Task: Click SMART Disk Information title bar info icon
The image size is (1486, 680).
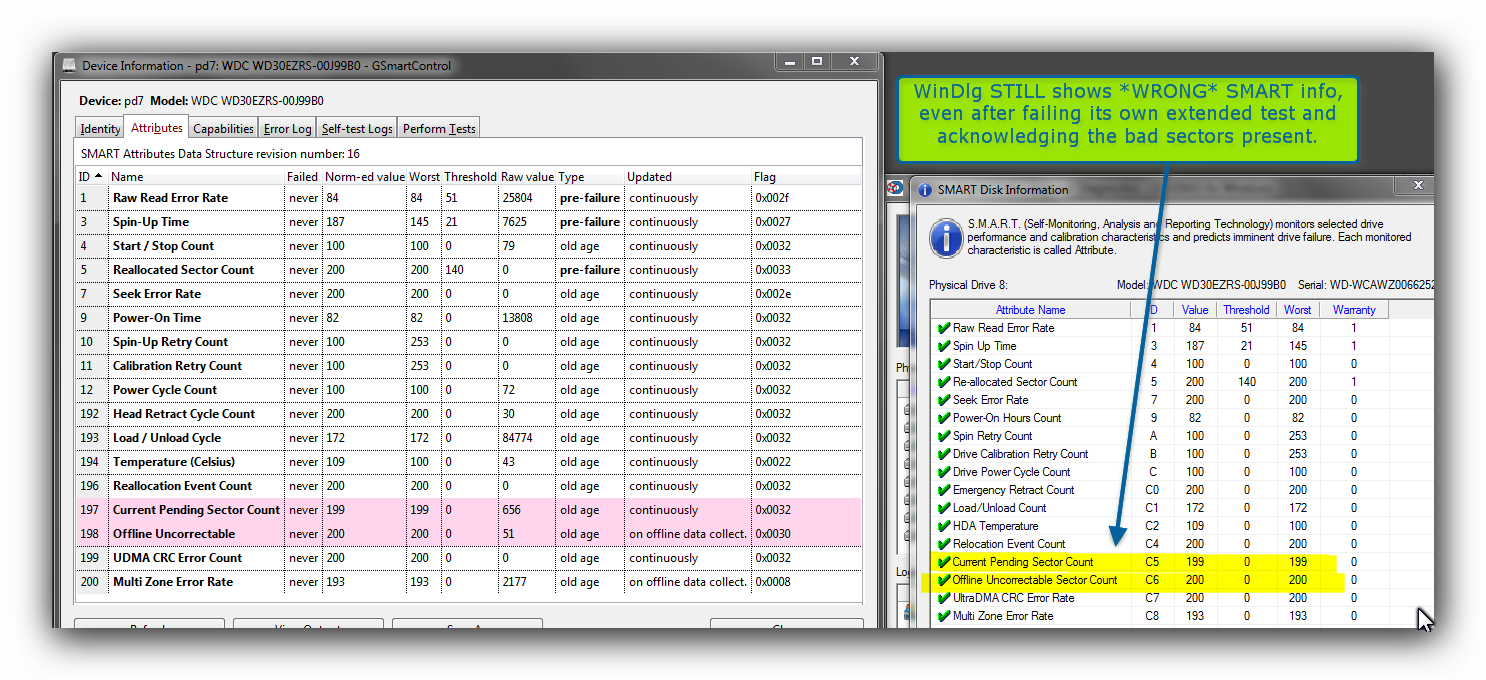Action: (925, 189)
